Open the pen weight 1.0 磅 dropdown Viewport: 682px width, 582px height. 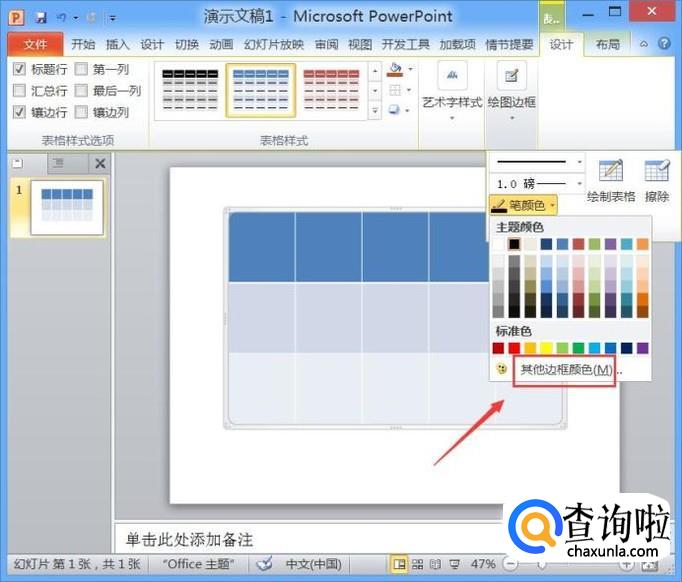[x=537, y=184]
